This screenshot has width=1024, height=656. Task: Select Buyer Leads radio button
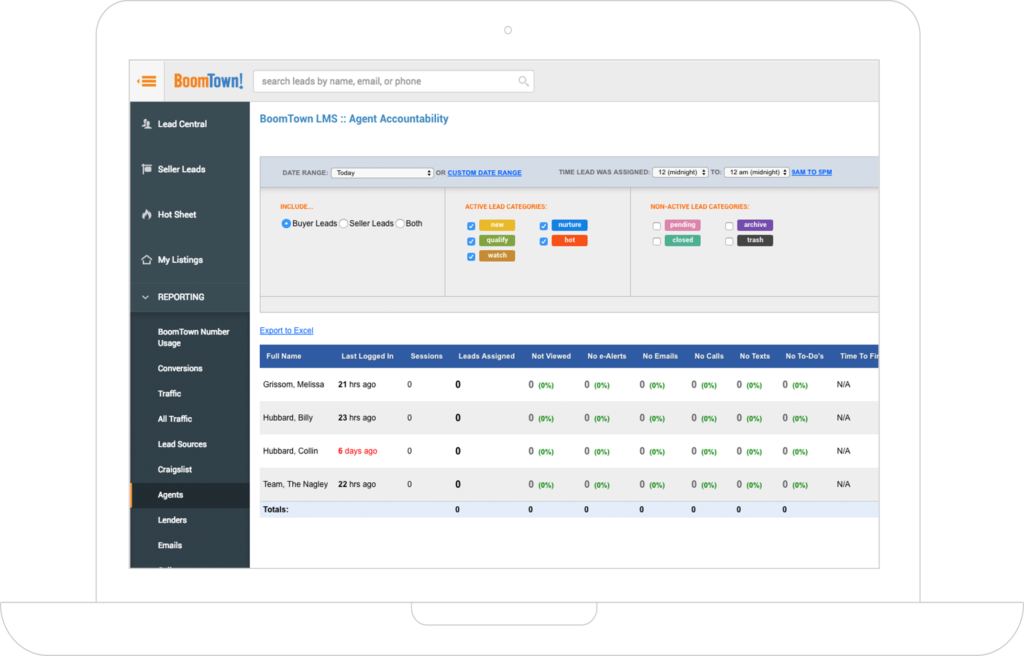click(286, 223)
